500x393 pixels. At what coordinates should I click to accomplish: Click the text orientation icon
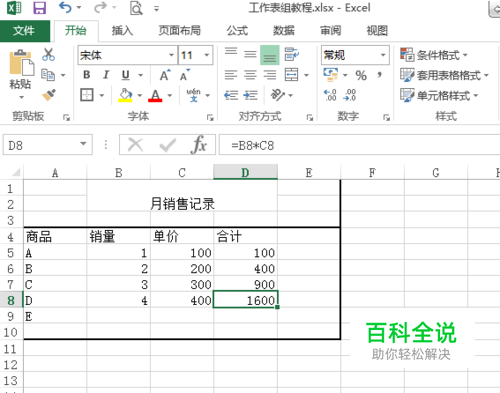point(278,95)
